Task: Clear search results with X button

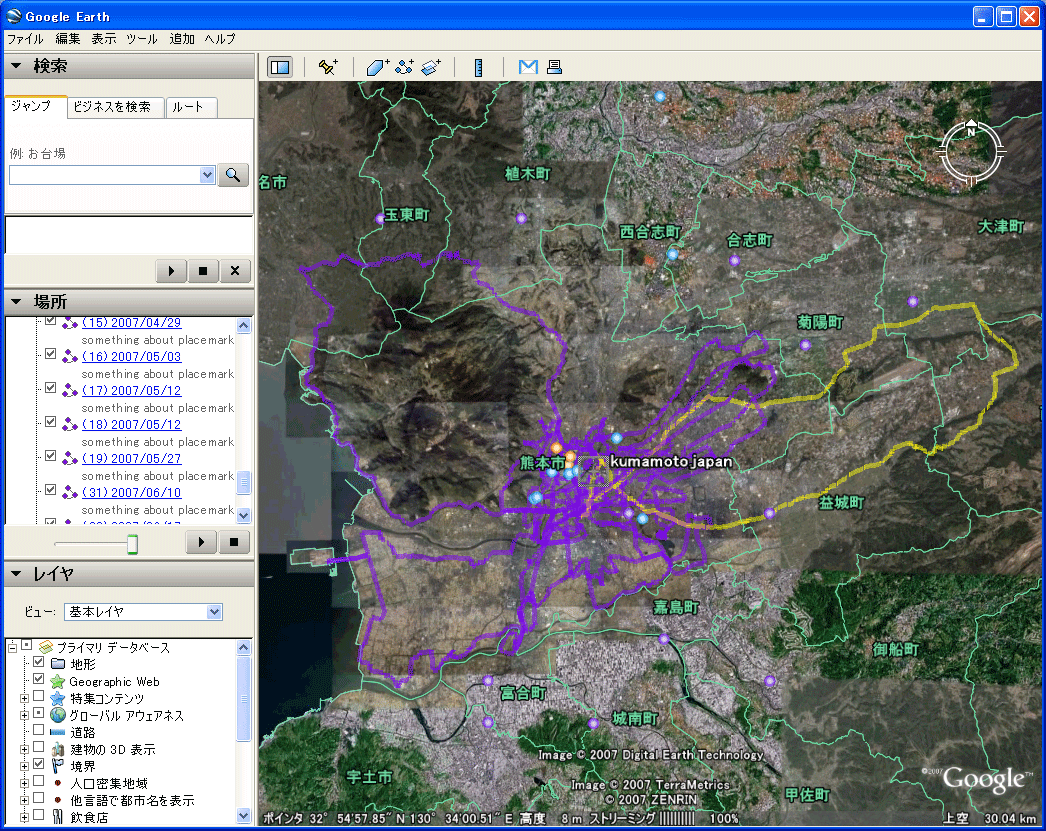Action: pos(235,271)
